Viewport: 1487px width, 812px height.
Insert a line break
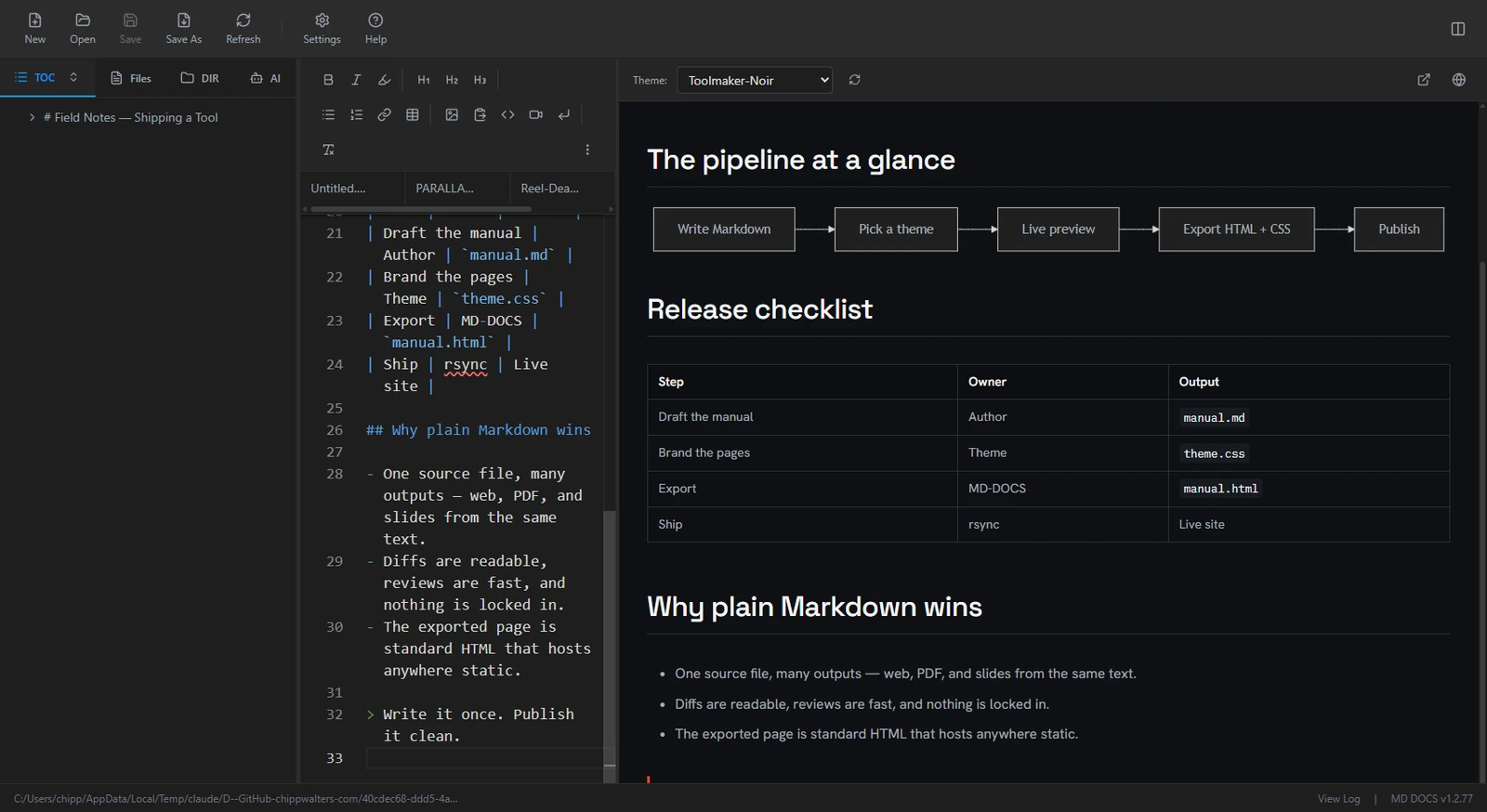click(x=564, y=114)
